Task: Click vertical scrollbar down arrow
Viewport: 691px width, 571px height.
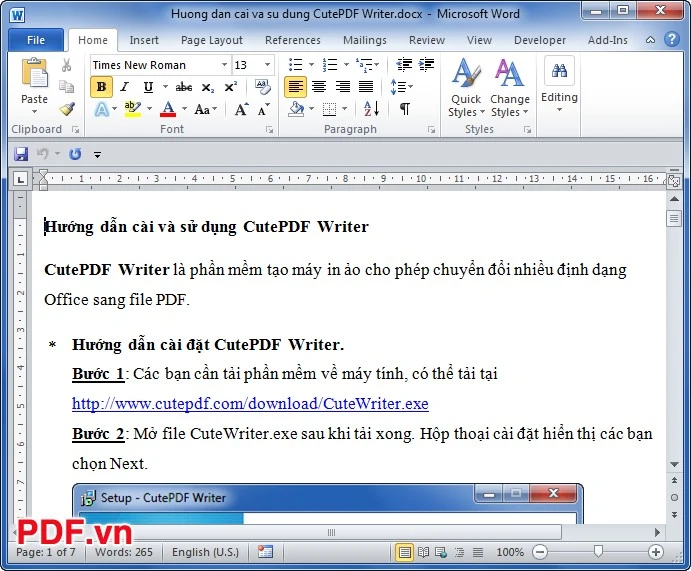Action: (674, 464)
